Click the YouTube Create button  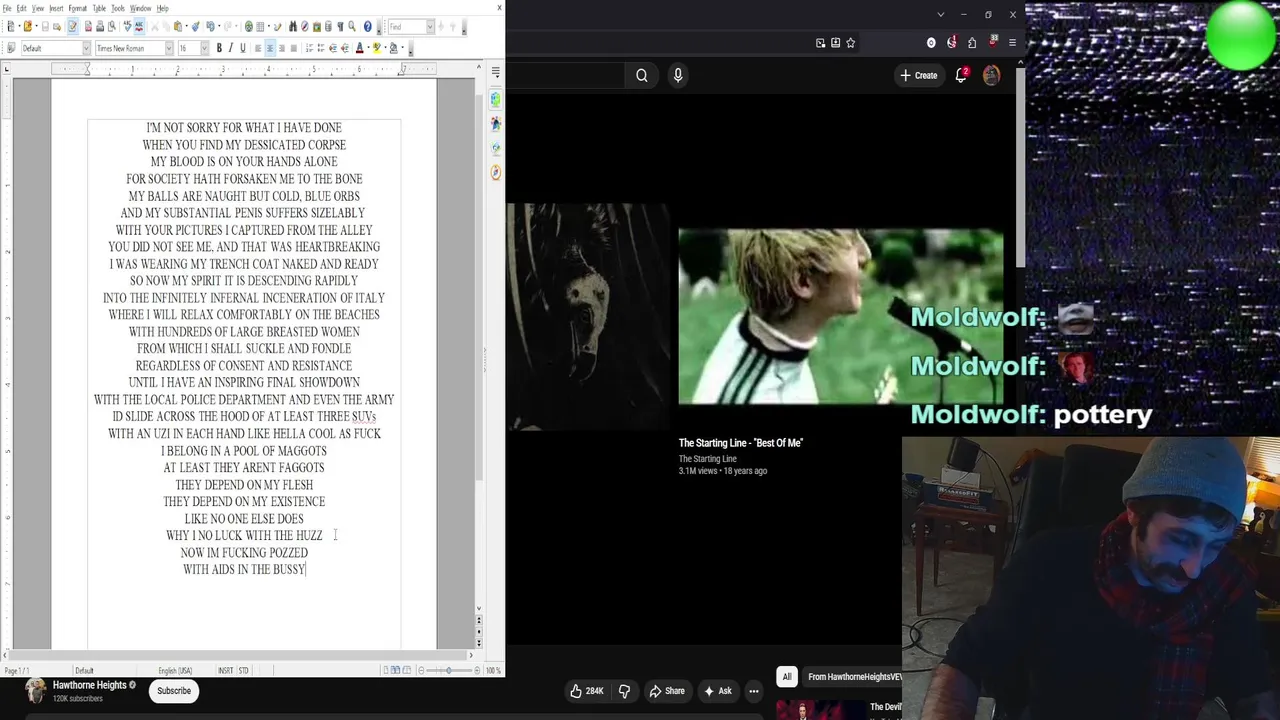click(x=918, y=75)
